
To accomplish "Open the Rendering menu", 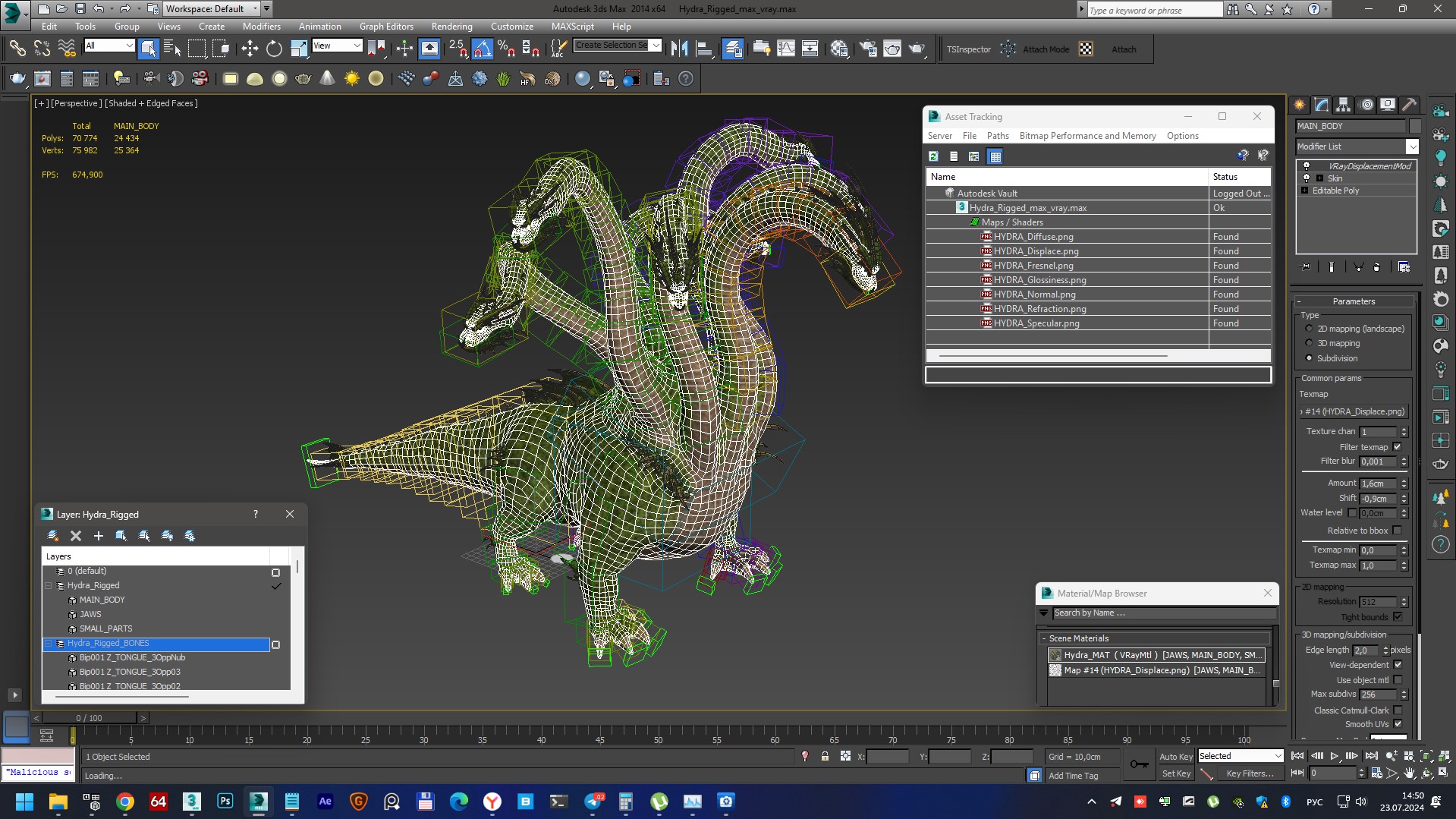I will 451,26.
